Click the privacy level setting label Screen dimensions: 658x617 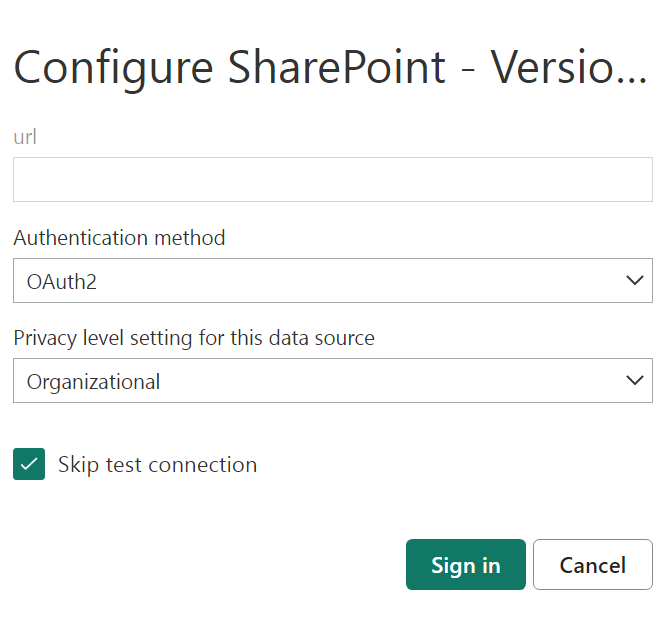coord(194,338)
